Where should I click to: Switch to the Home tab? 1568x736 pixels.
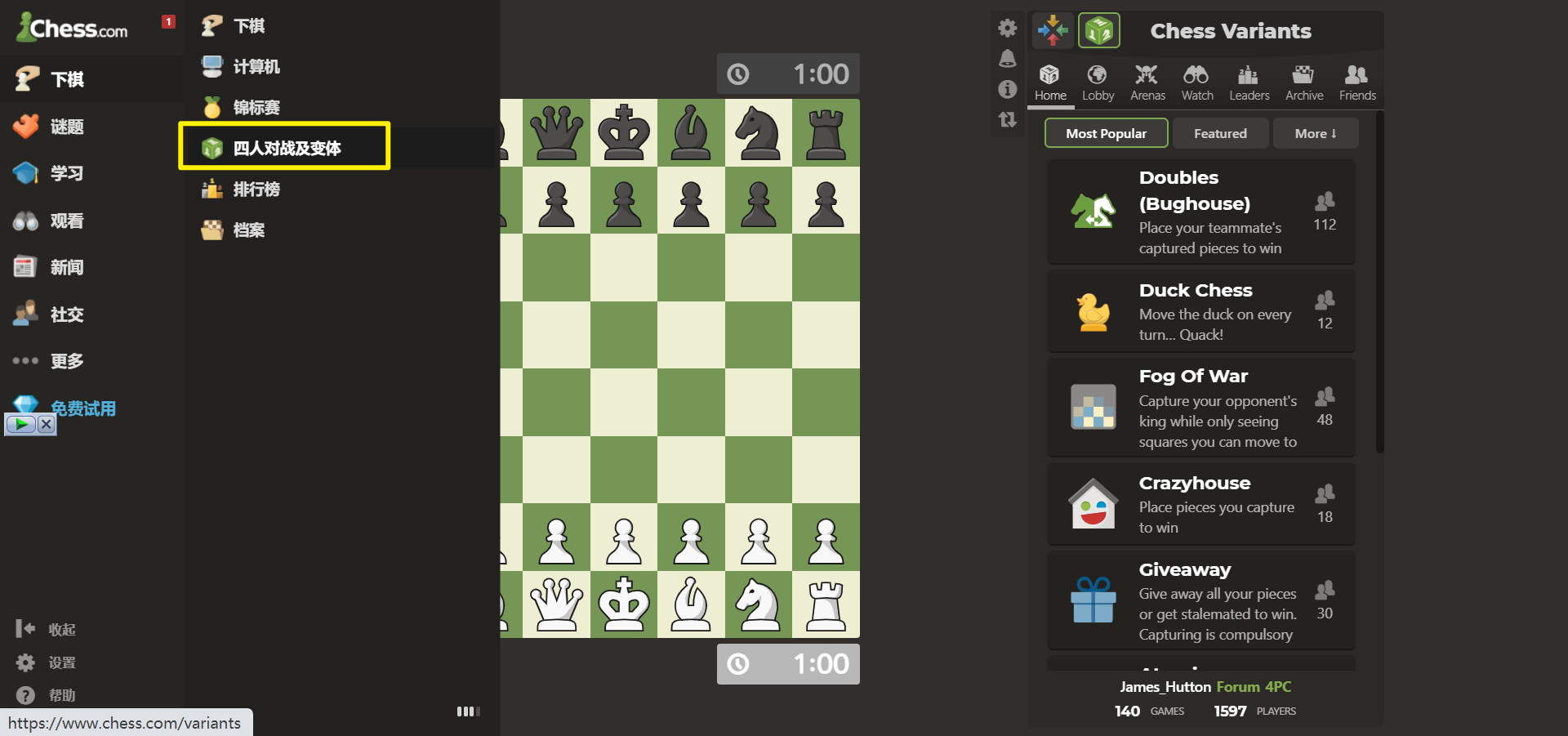click(x=1050, y=83)
